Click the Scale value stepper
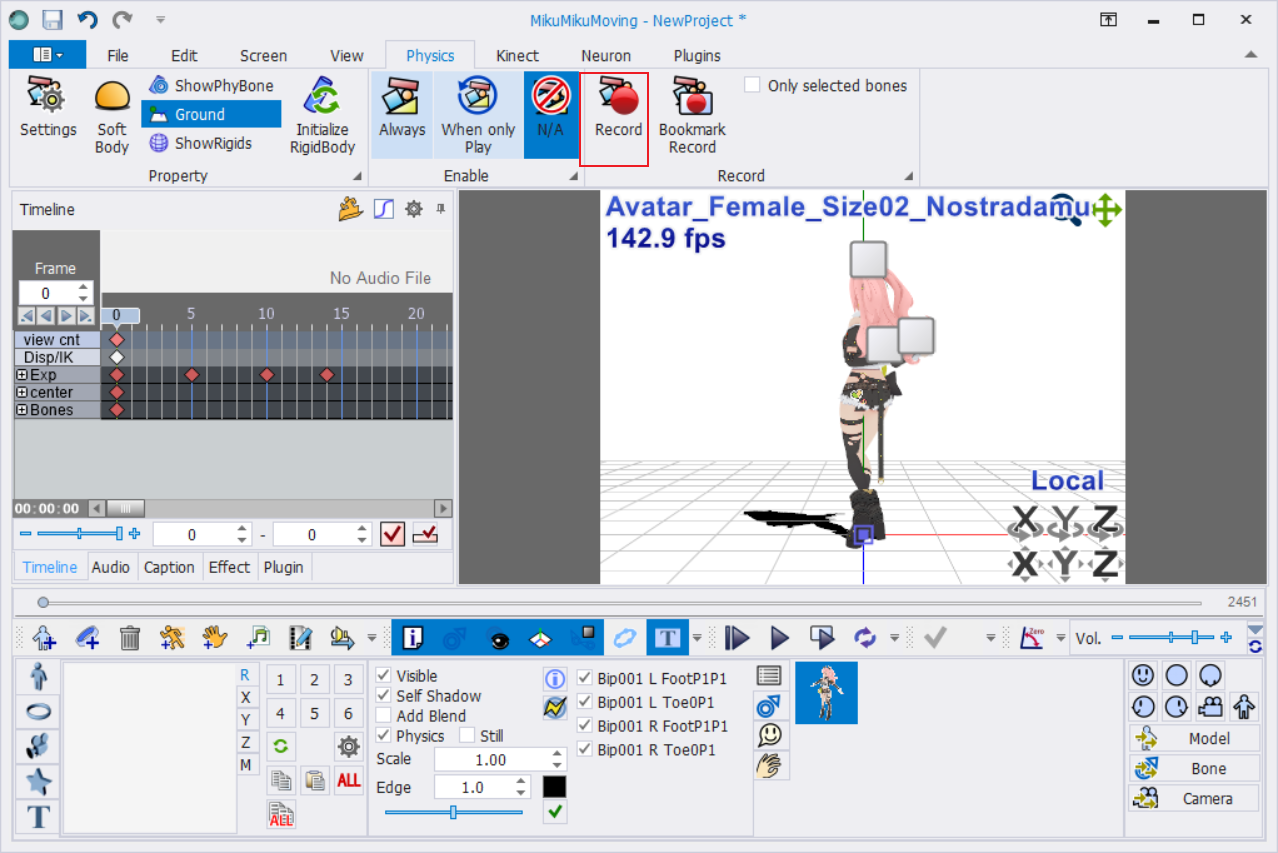This screenshot has width=1278, height=853. 558,760
